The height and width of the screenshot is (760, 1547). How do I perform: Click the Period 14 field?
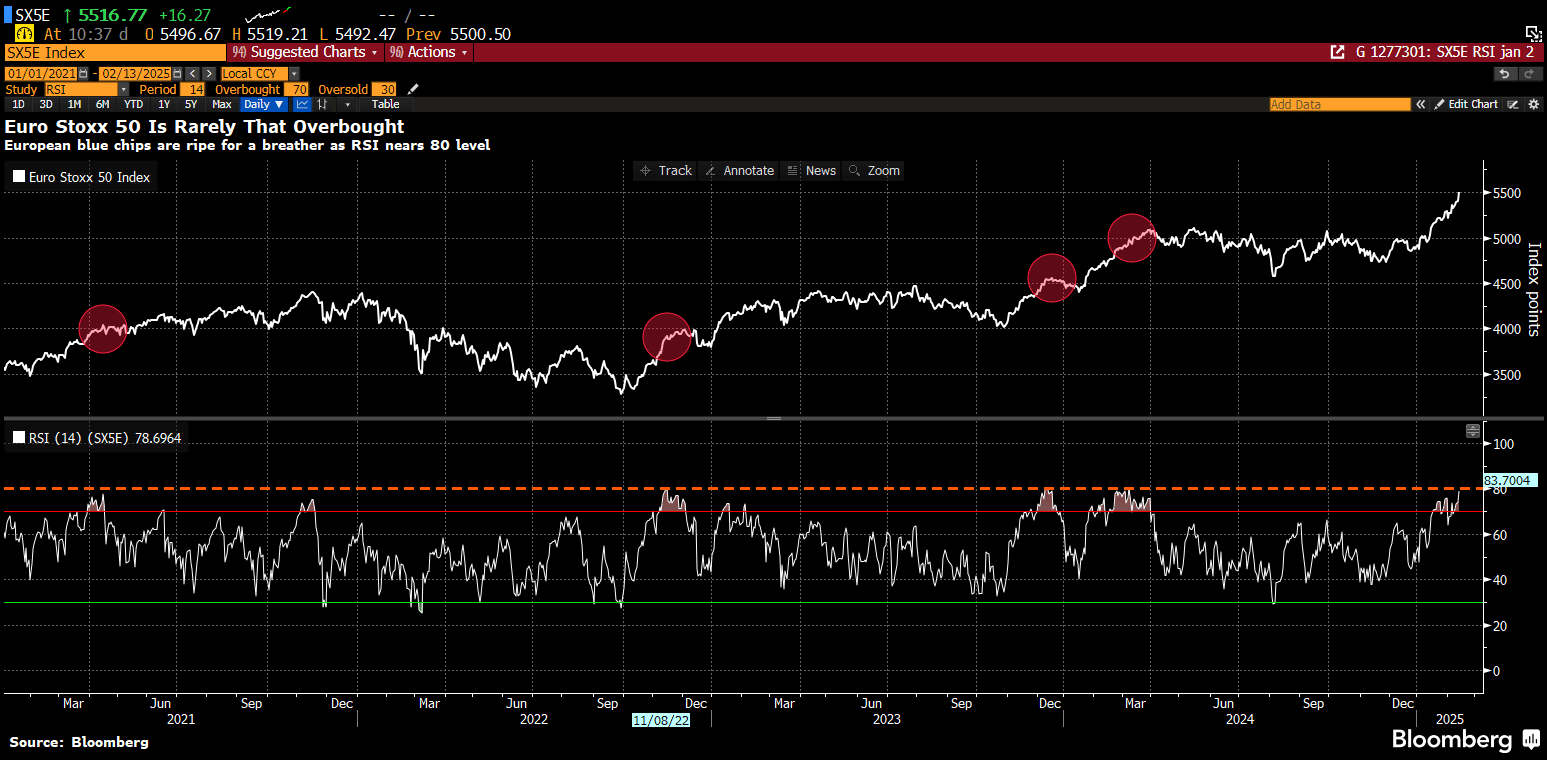click(192, 89)
